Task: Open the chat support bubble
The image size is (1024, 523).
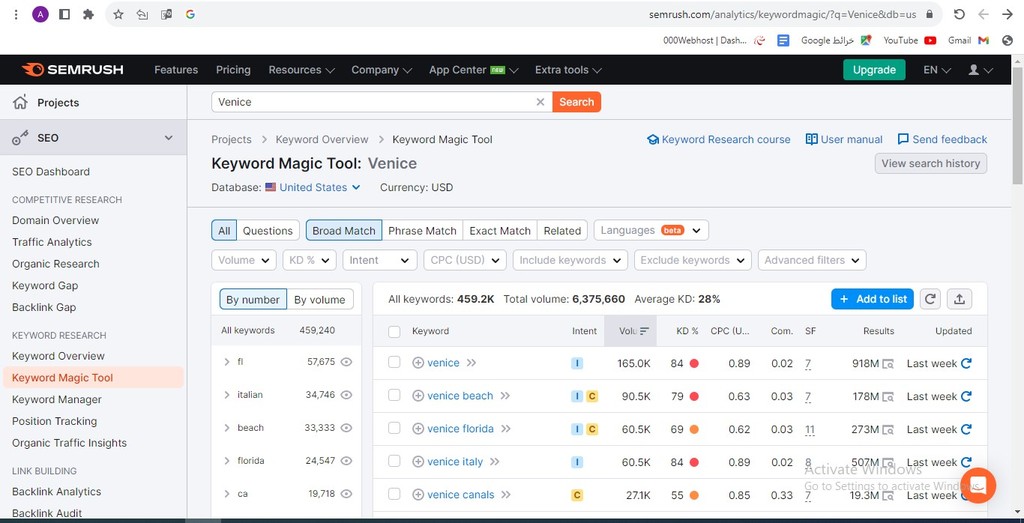Action: (978, 485)
